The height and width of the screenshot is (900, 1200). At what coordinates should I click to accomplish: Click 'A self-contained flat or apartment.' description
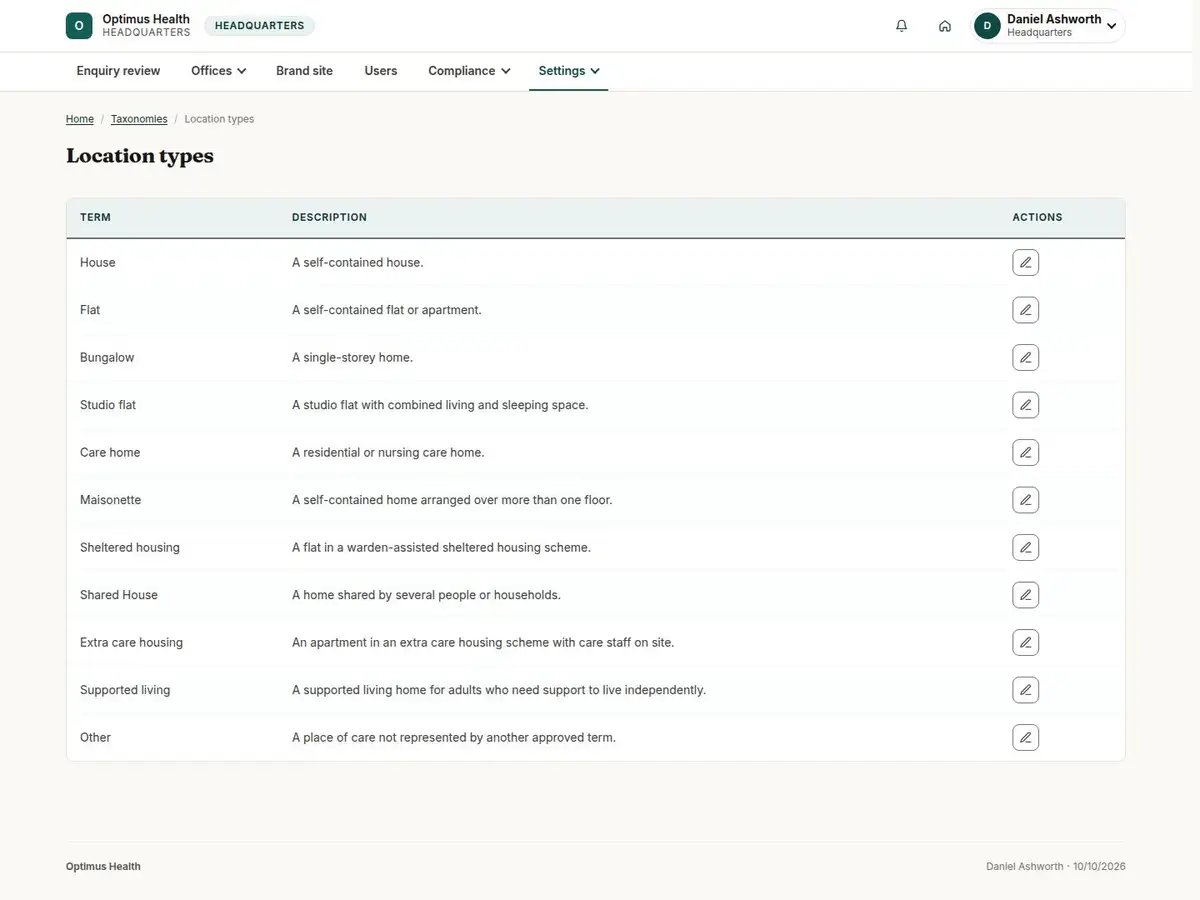point(387,310)
